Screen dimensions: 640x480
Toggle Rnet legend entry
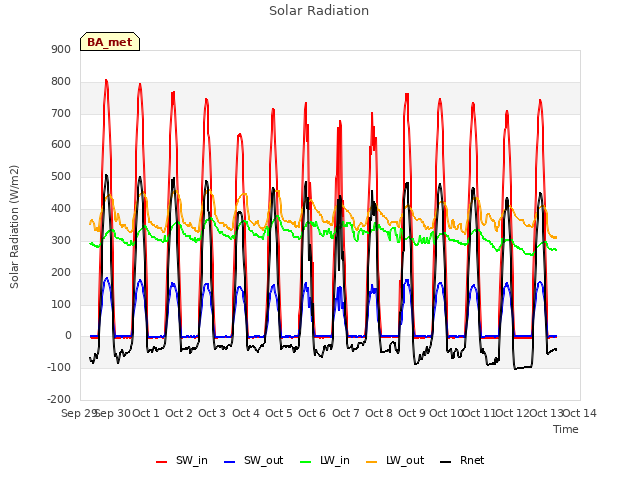pyautogui.click(x=462, y=460)
